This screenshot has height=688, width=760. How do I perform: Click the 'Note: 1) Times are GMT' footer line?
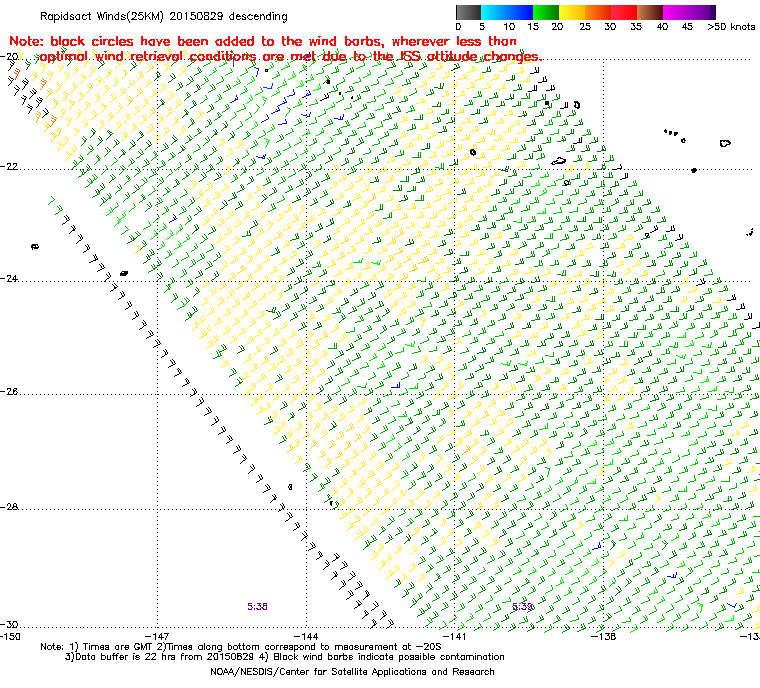click(x=241, y=647)
